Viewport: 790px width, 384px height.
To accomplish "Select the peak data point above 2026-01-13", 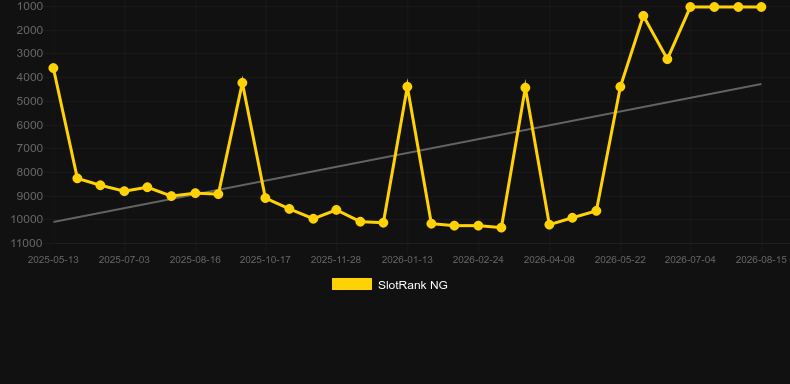I will click(407, 87).
